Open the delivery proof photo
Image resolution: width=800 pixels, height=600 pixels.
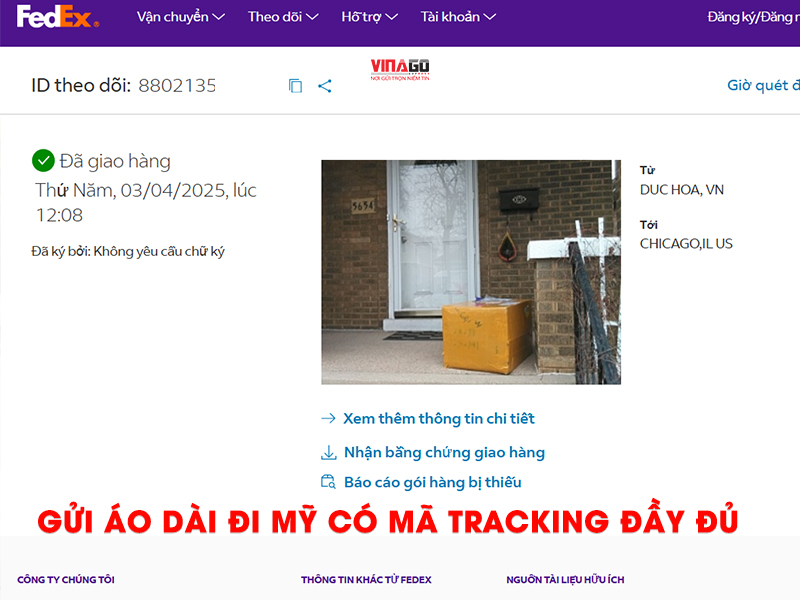pos(471,272)
